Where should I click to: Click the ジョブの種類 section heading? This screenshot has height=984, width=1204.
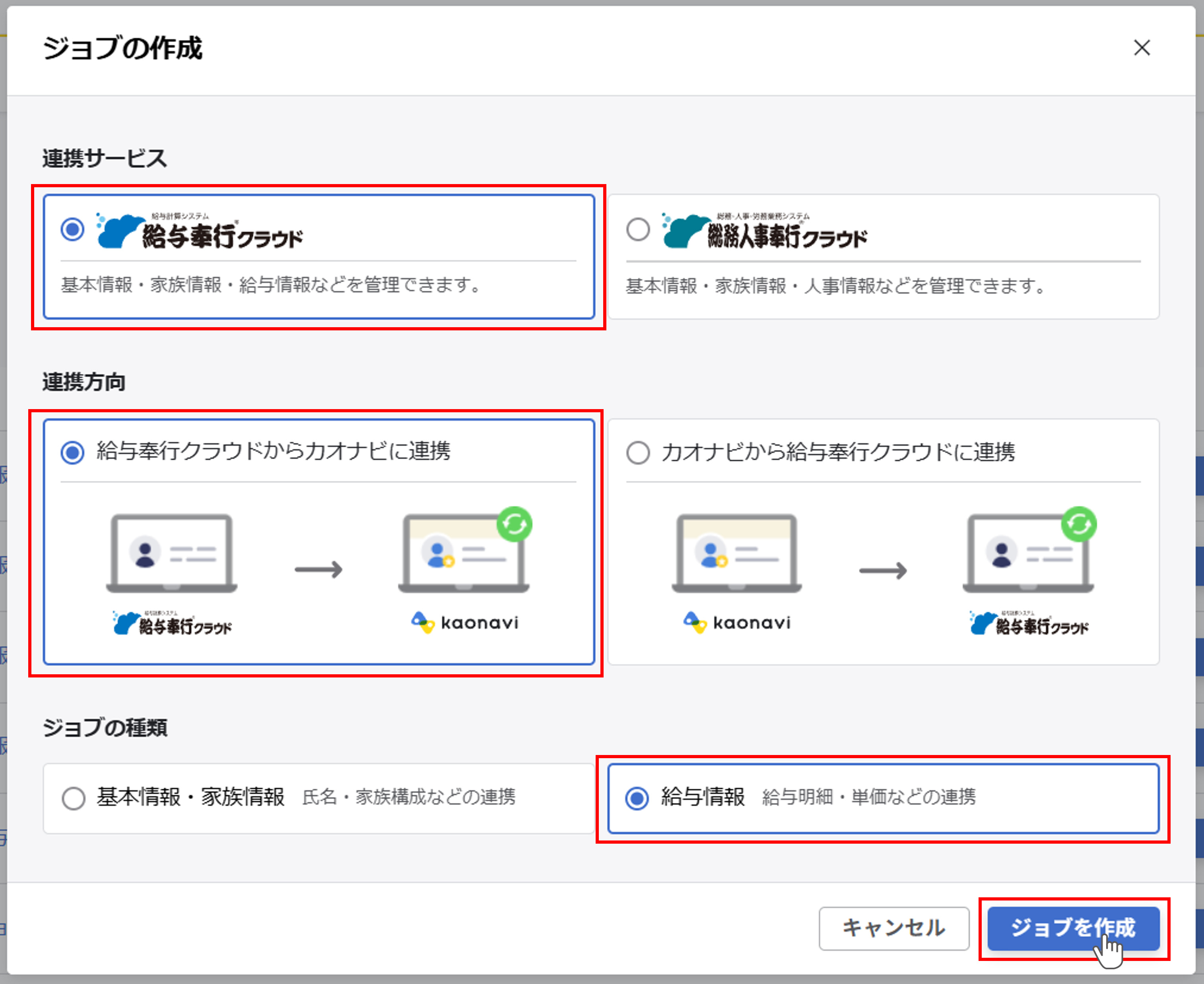(x=105, y=727)
